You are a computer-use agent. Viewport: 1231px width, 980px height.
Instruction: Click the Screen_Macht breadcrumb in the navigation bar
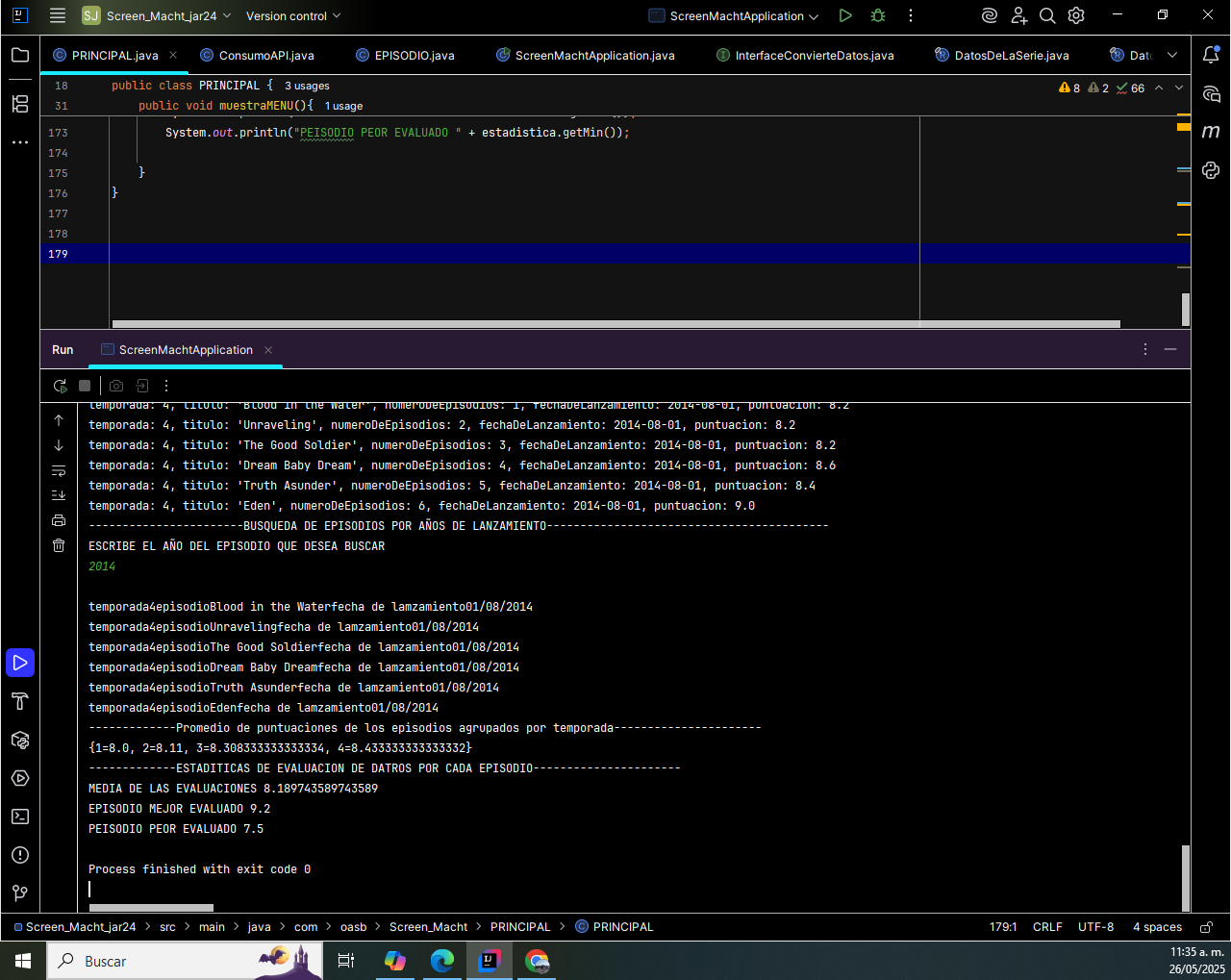pos(428,927)
